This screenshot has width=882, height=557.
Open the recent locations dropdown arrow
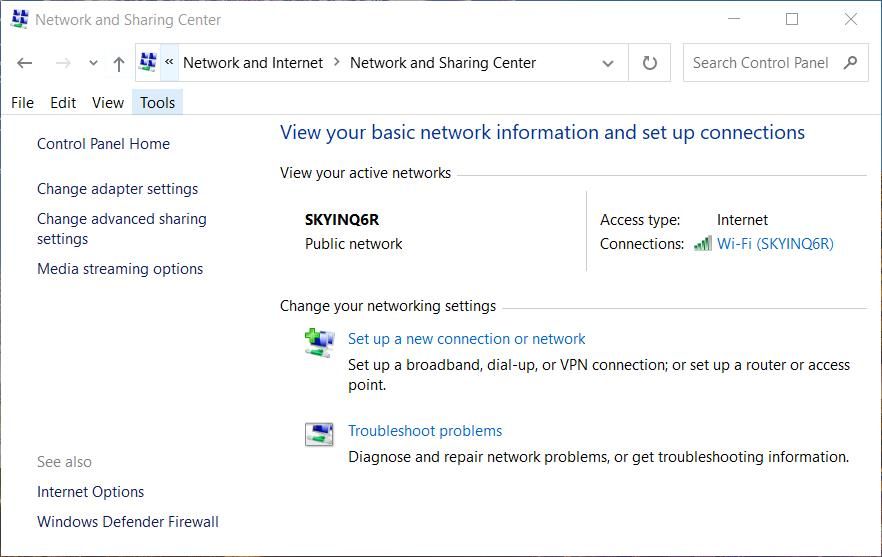(x=93, y=63)
